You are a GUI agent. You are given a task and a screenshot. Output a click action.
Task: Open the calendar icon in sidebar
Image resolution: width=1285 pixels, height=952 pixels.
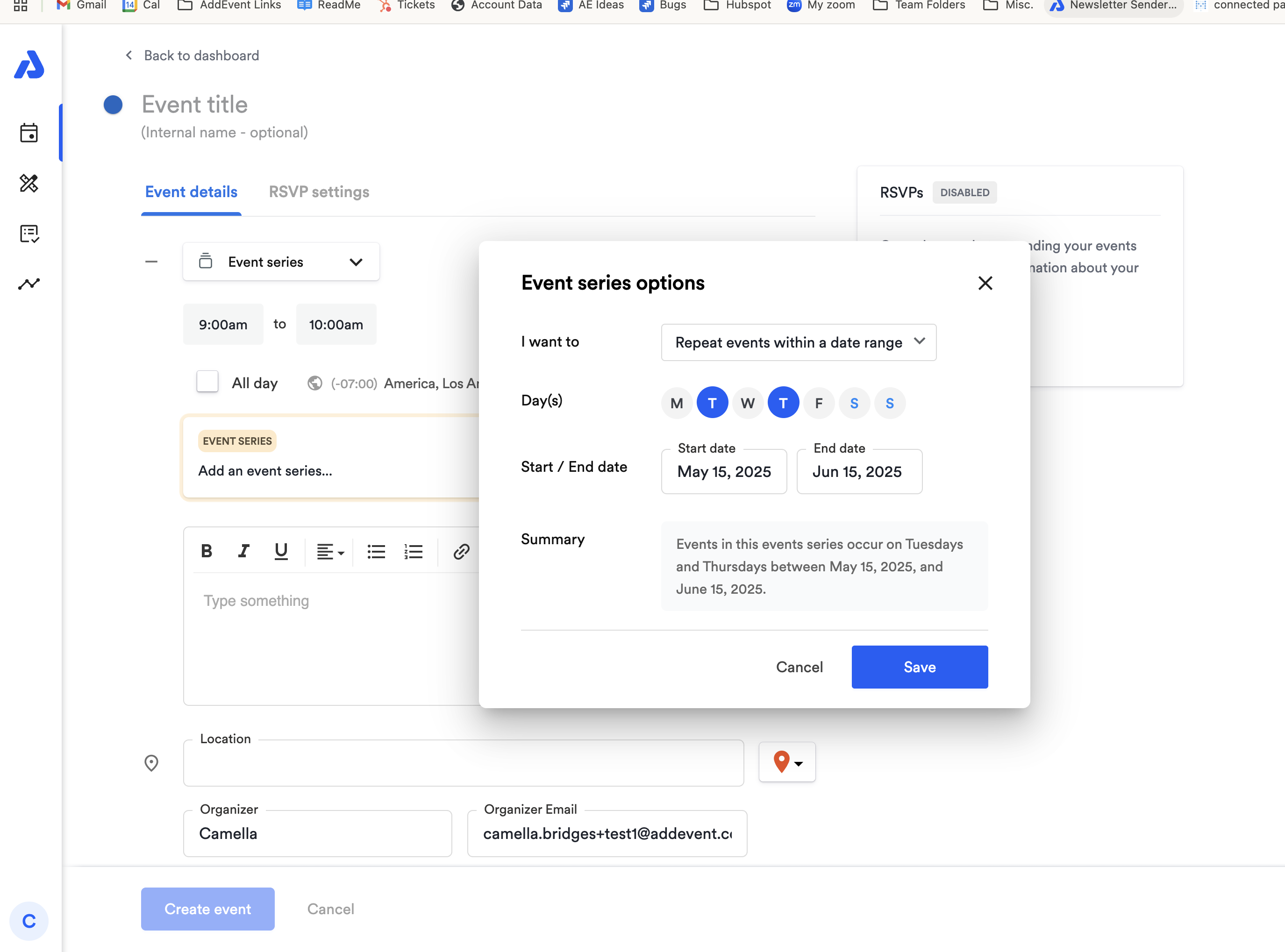pyautogui.click(x=29, y=133)
